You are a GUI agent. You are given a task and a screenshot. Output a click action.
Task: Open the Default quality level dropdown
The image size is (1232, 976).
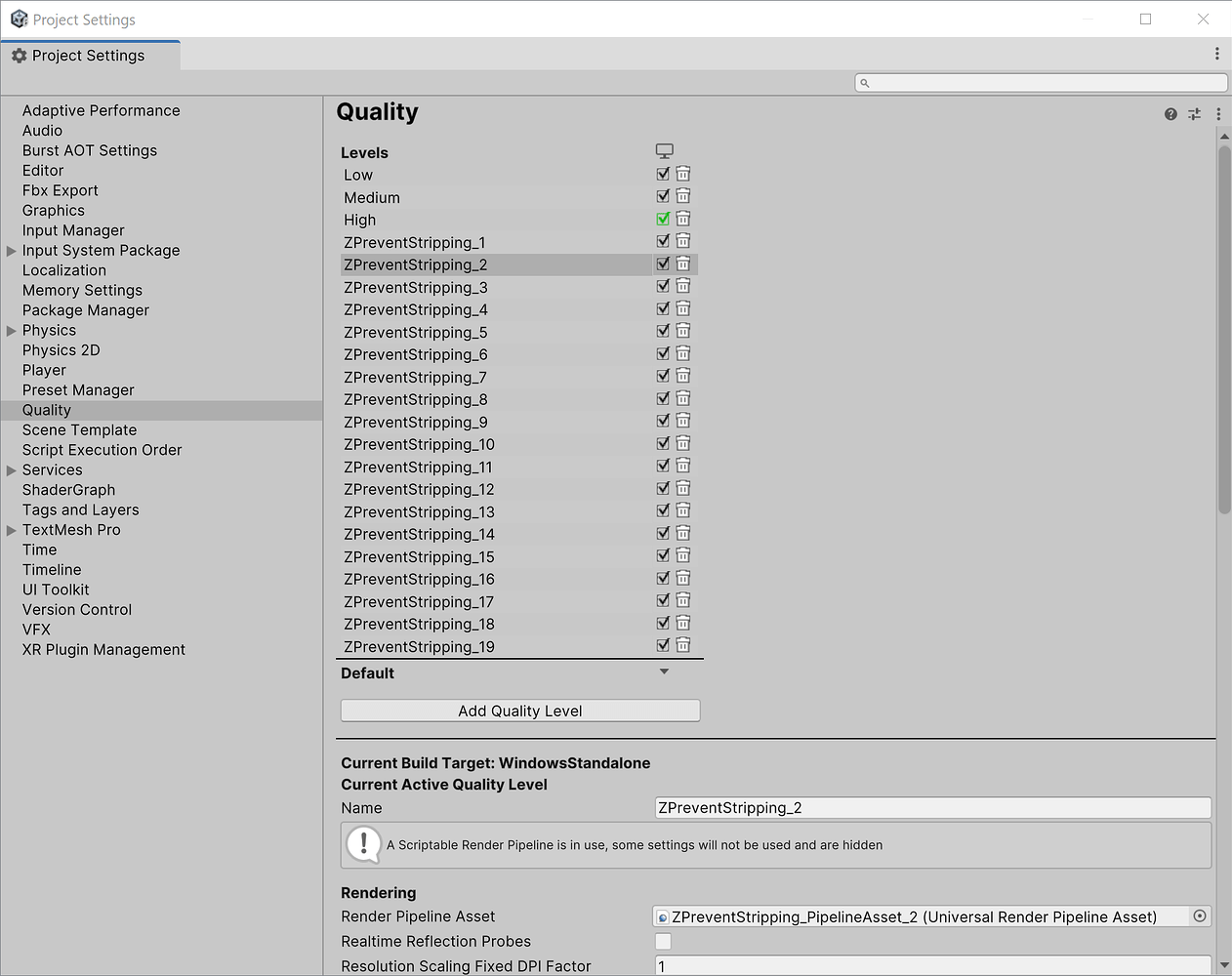click(665, 672)
